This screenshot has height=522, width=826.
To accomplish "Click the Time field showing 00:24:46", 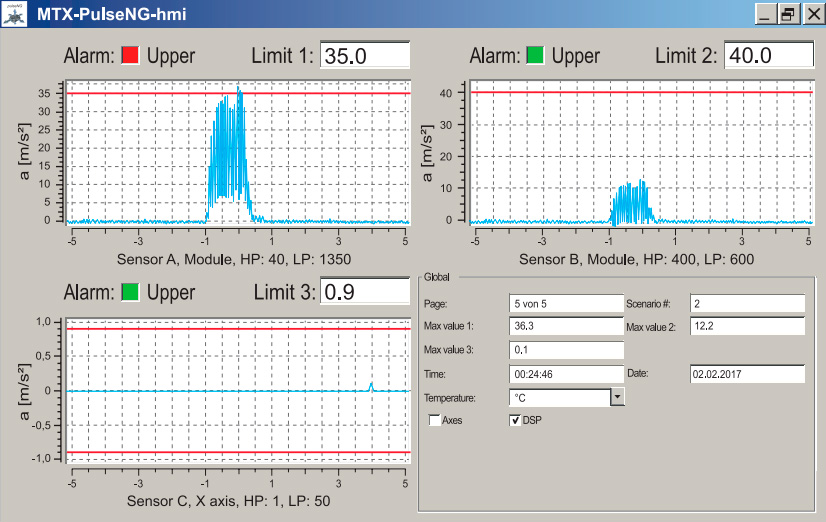I will pos(566,374).
